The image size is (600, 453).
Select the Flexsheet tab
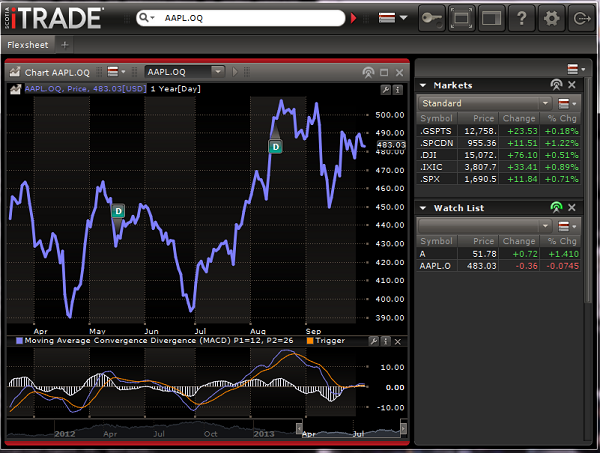click(x=28, y=45)
